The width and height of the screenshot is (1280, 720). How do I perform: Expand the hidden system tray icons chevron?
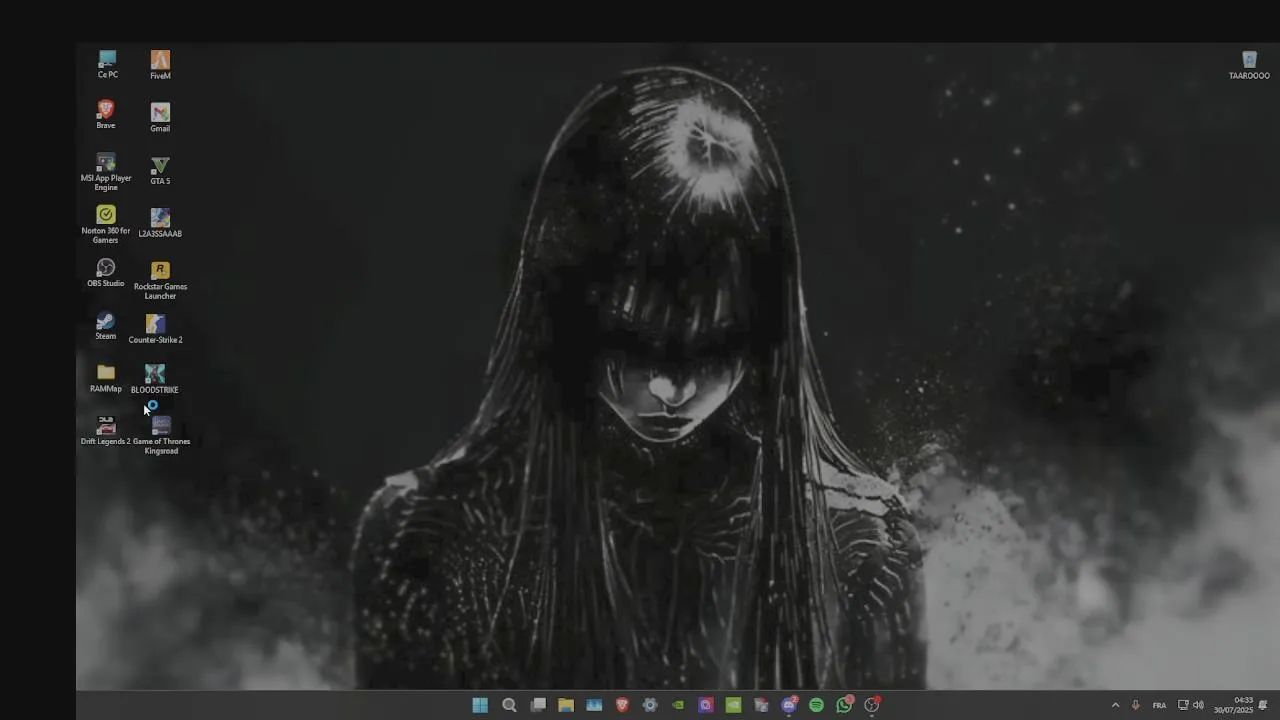[1116, 705]
